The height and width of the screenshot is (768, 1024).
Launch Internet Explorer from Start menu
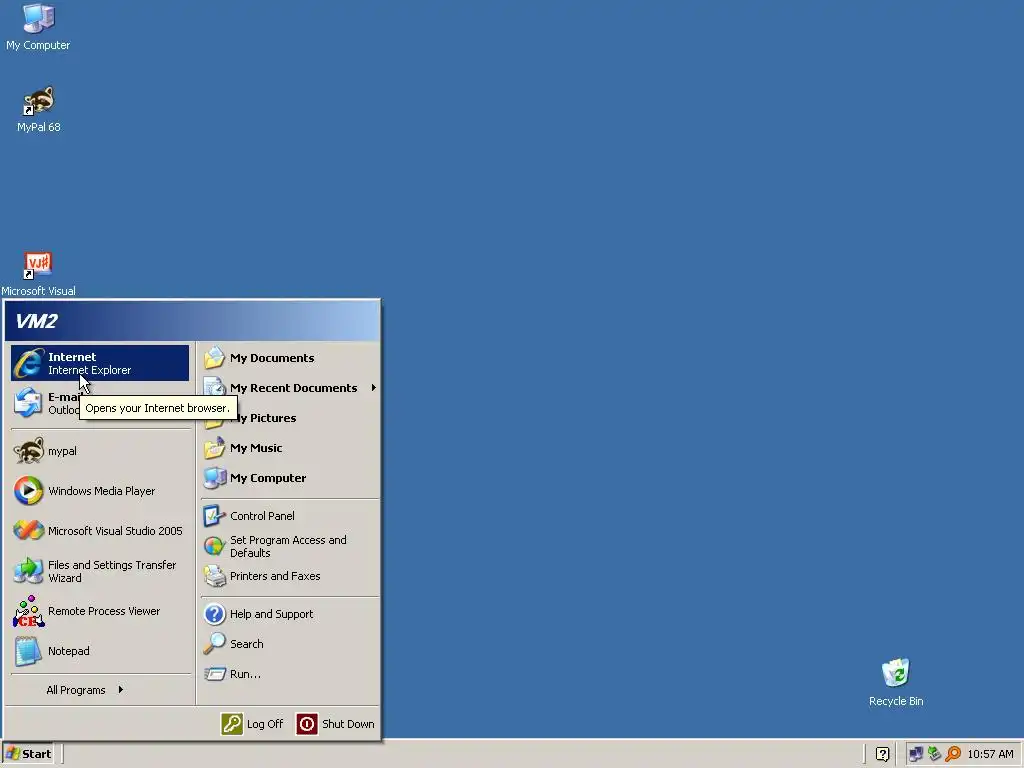coord(100,363)
